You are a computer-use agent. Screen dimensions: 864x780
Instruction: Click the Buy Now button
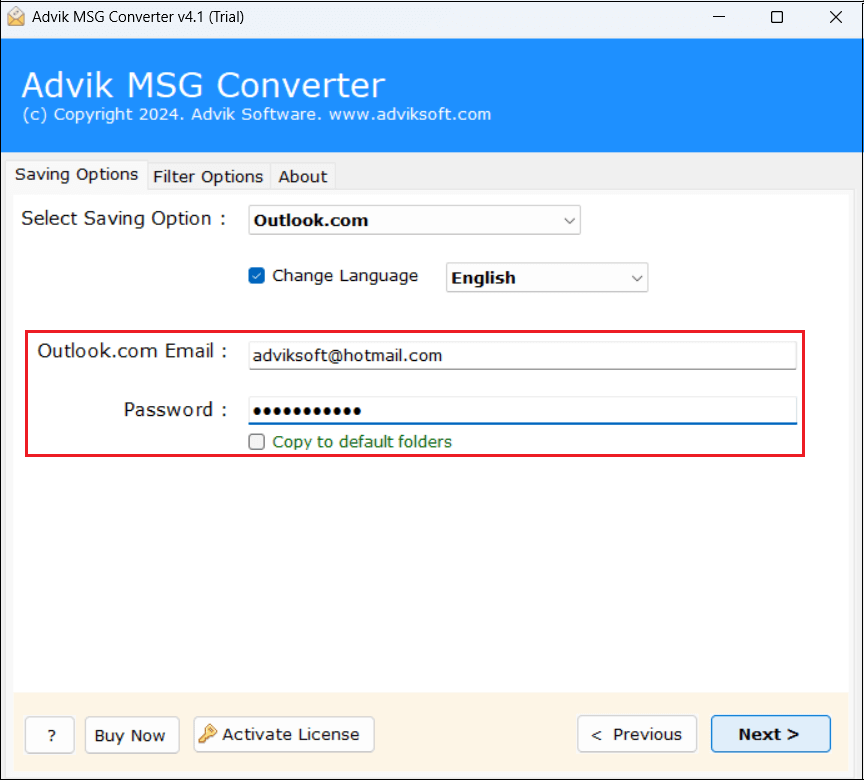pos(131,733)
